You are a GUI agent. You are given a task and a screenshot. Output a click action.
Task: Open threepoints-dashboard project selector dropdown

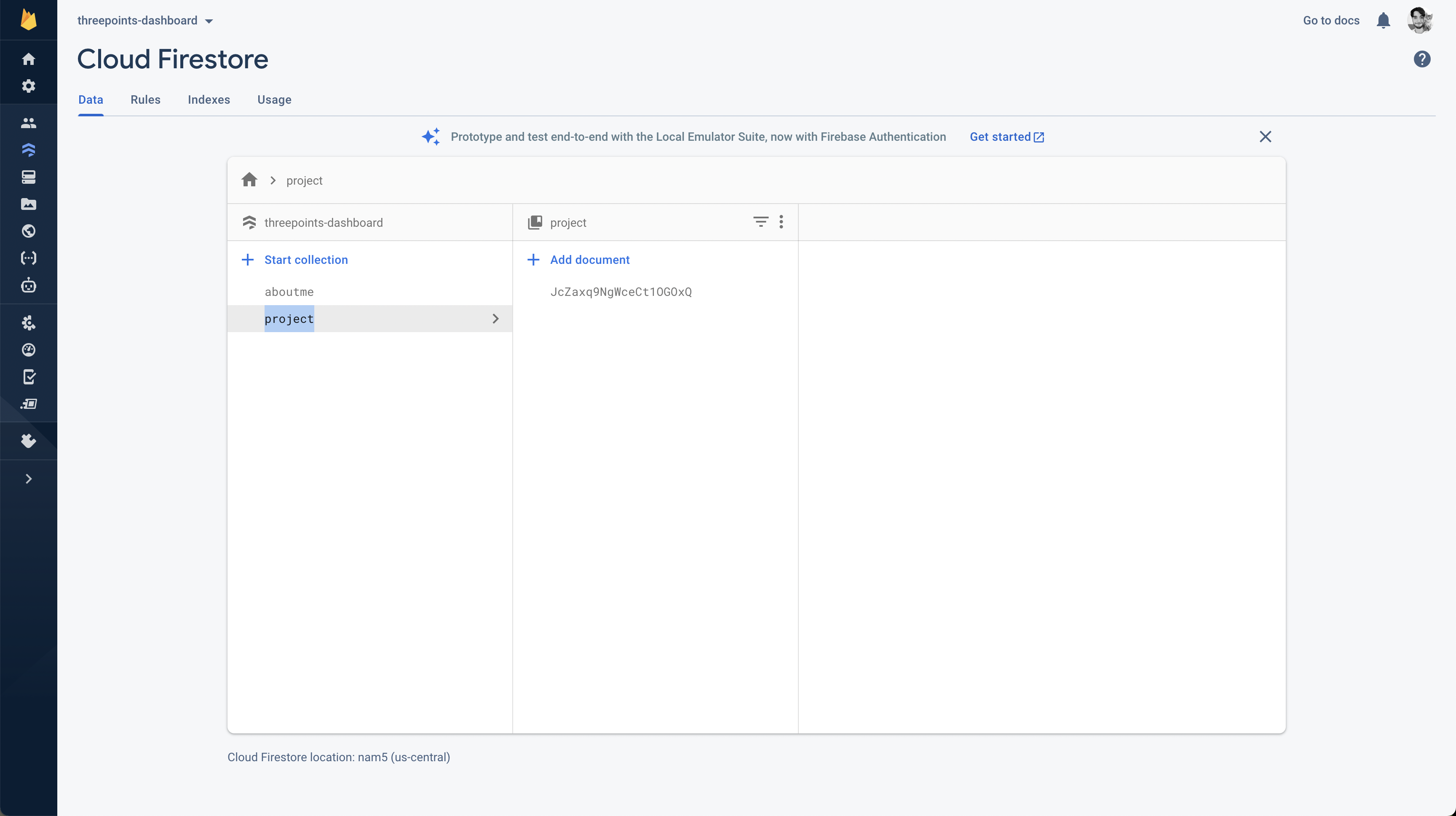[145, 20]
